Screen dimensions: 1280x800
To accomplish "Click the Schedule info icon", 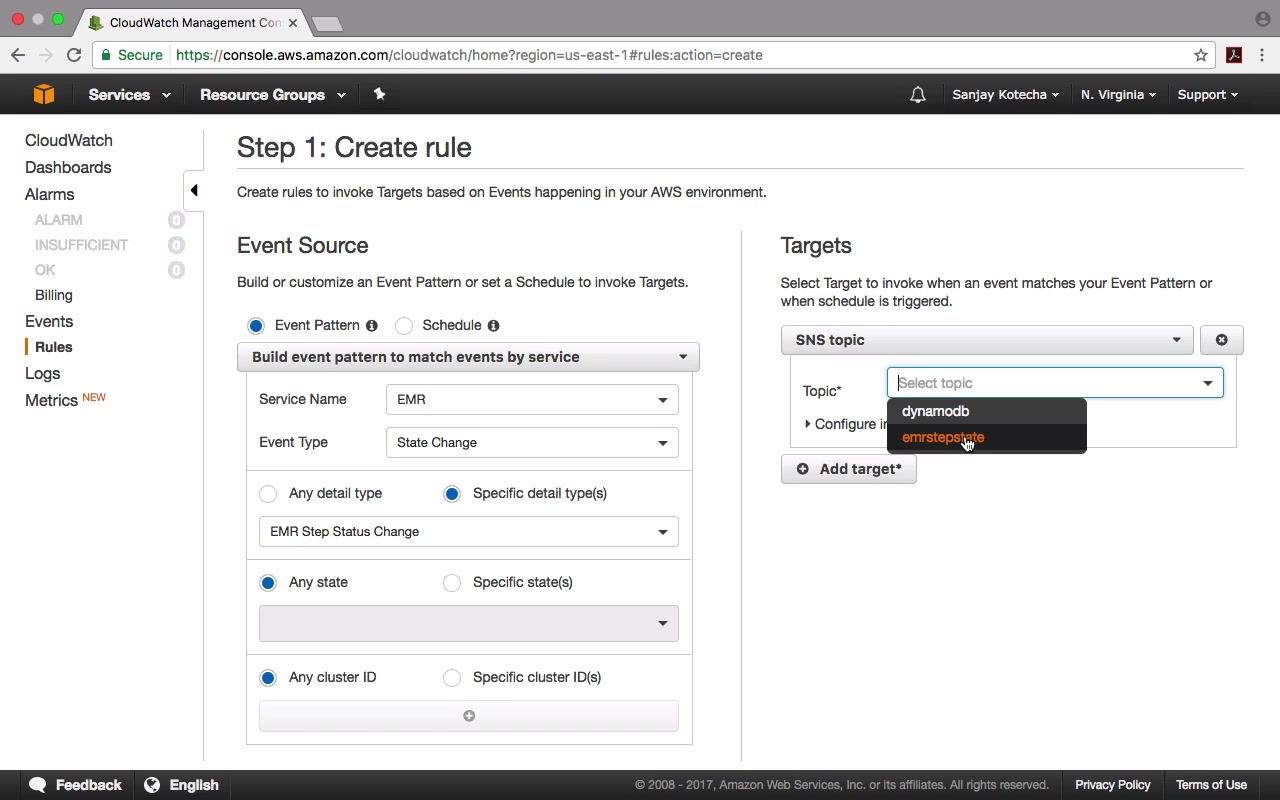I will coord(493,325).
